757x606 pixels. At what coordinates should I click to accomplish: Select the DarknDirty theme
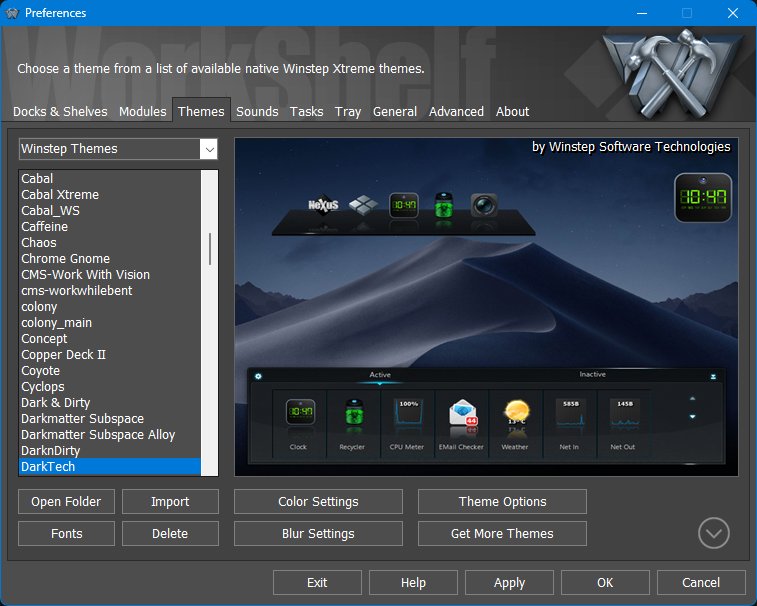tap(110, 451)
